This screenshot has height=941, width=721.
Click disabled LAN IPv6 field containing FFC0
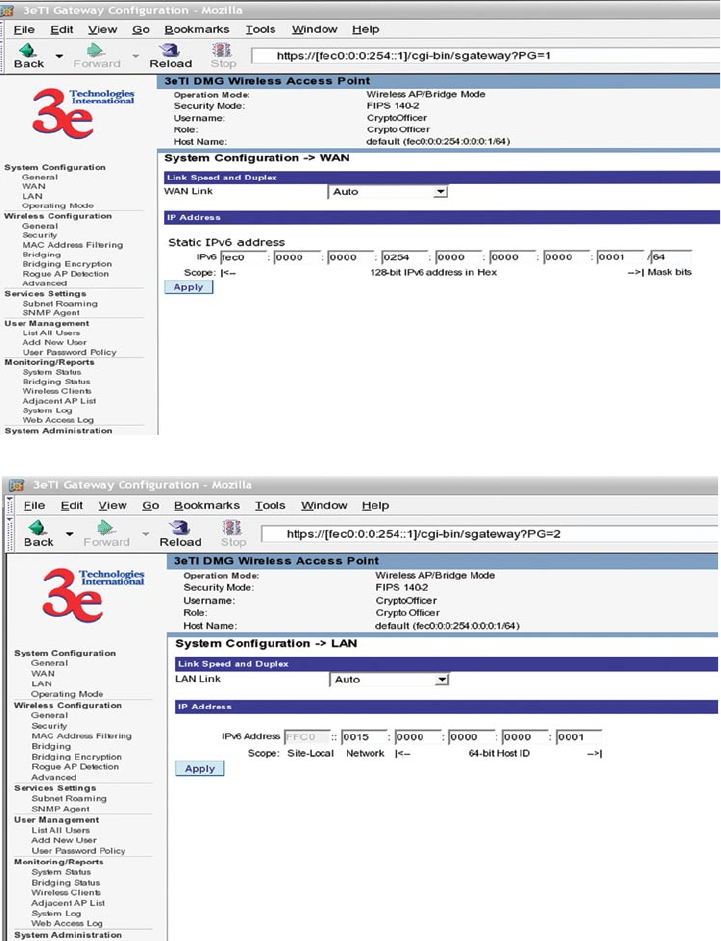pos(307,736)
